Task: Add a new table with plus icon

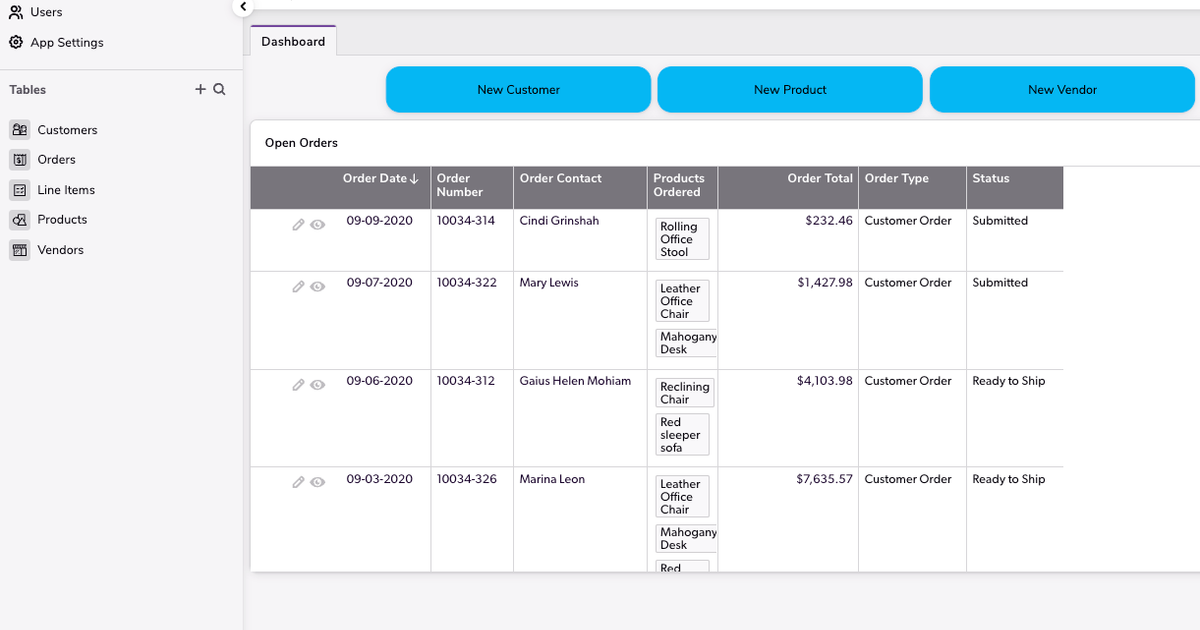Action: [x=200, y=89]
